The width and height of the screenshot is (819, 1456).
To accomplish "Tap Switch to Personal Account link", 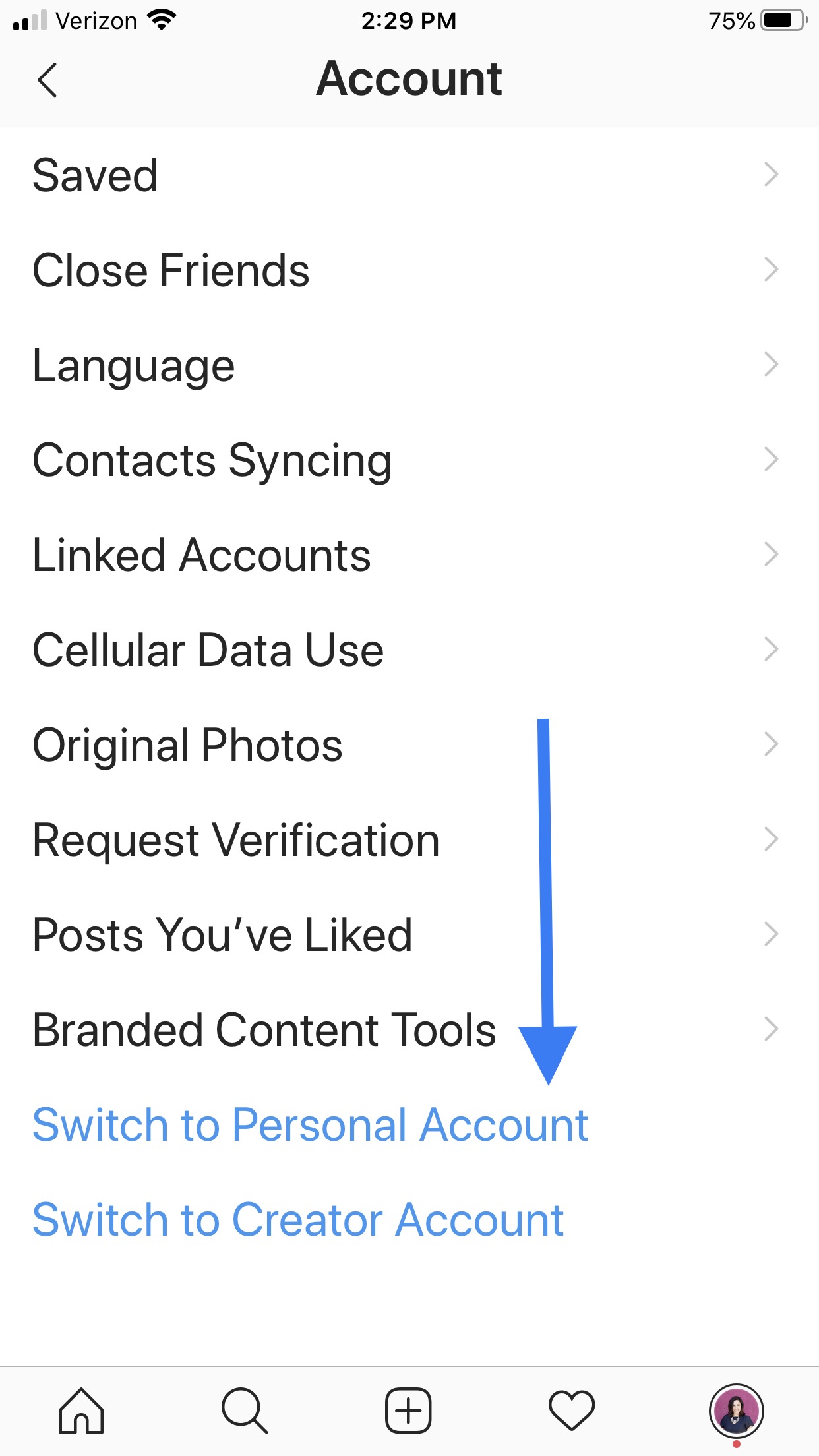I will (310, 1124).
